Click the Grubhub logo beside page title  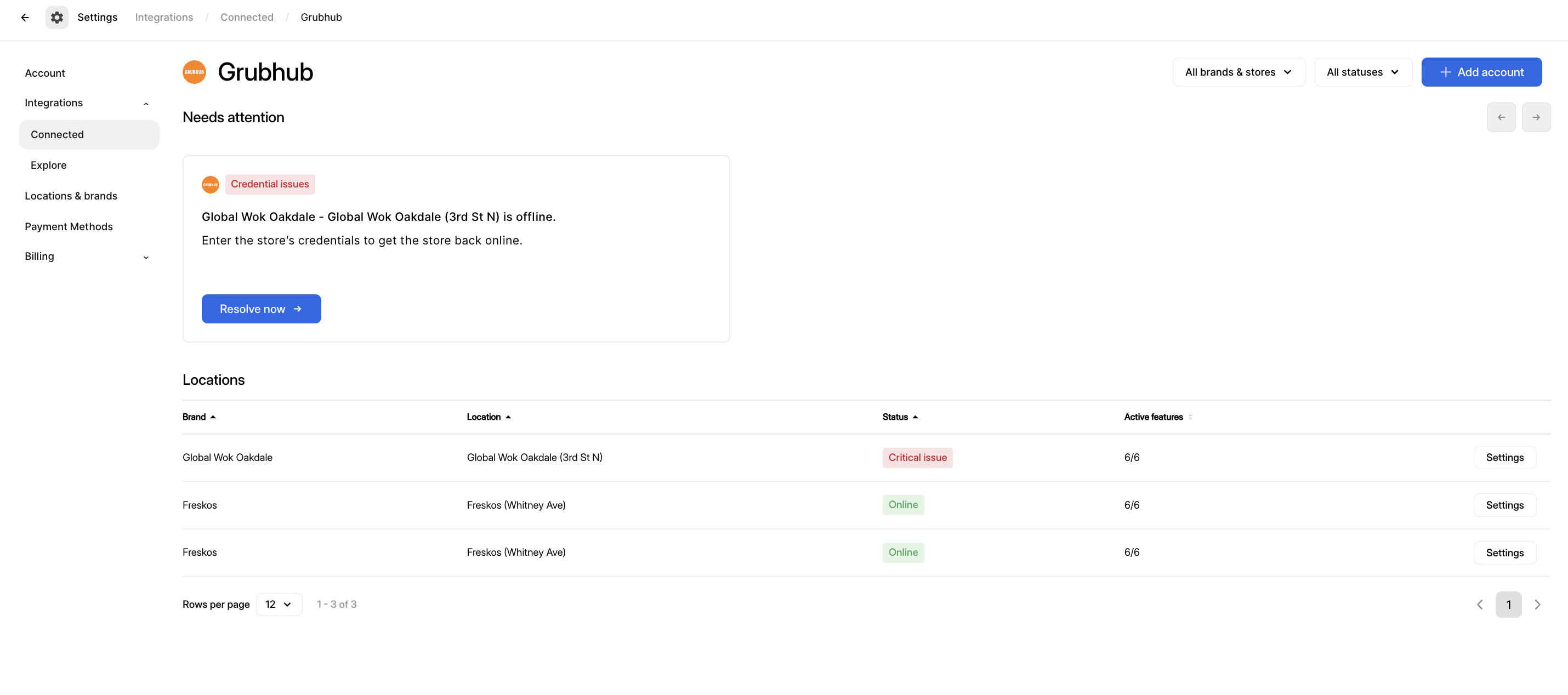(x=194, y=72)
